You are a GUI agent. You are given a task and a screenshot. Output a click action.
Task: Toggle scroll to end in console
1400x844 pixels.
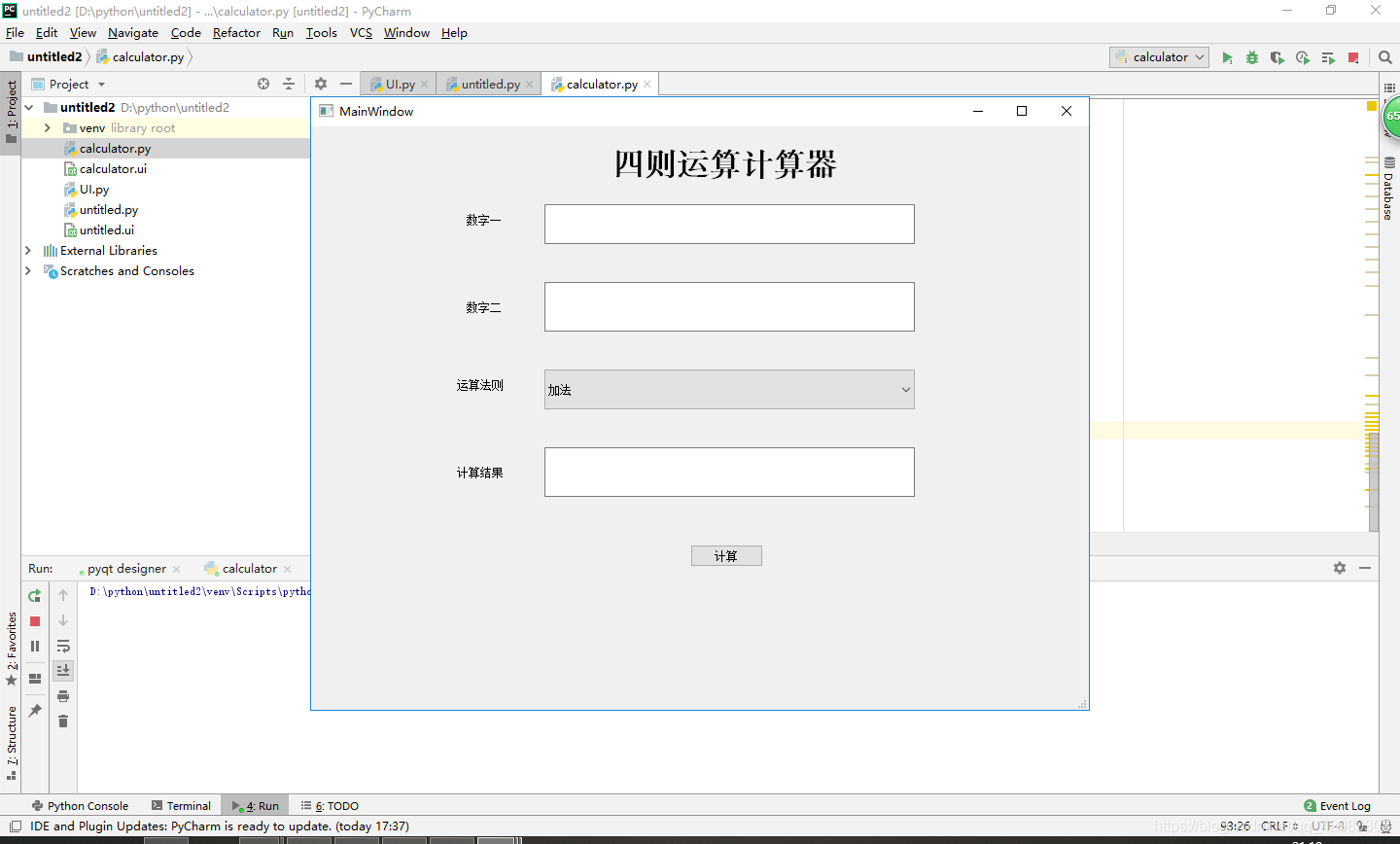pyautogui.click(x=63, y=670)
